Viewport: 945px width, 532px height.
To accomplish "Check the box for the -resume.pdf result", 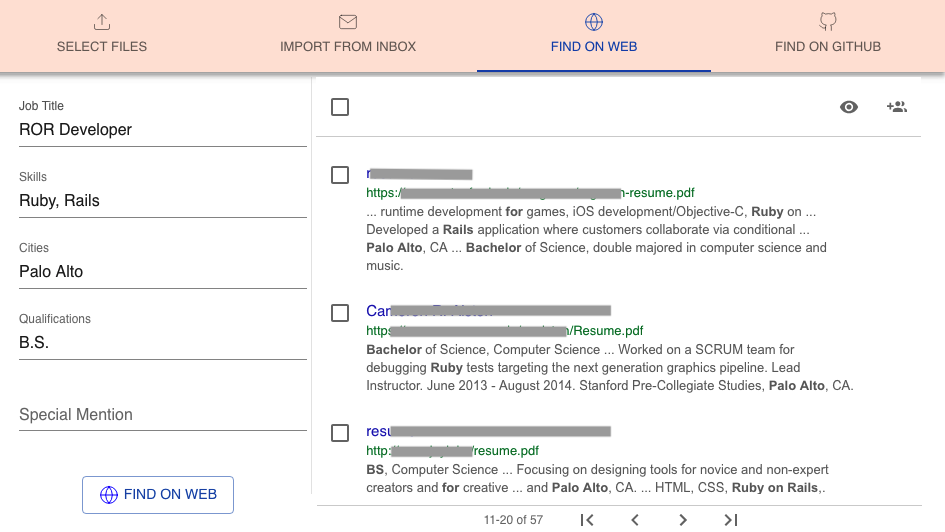I will [340, 175].
